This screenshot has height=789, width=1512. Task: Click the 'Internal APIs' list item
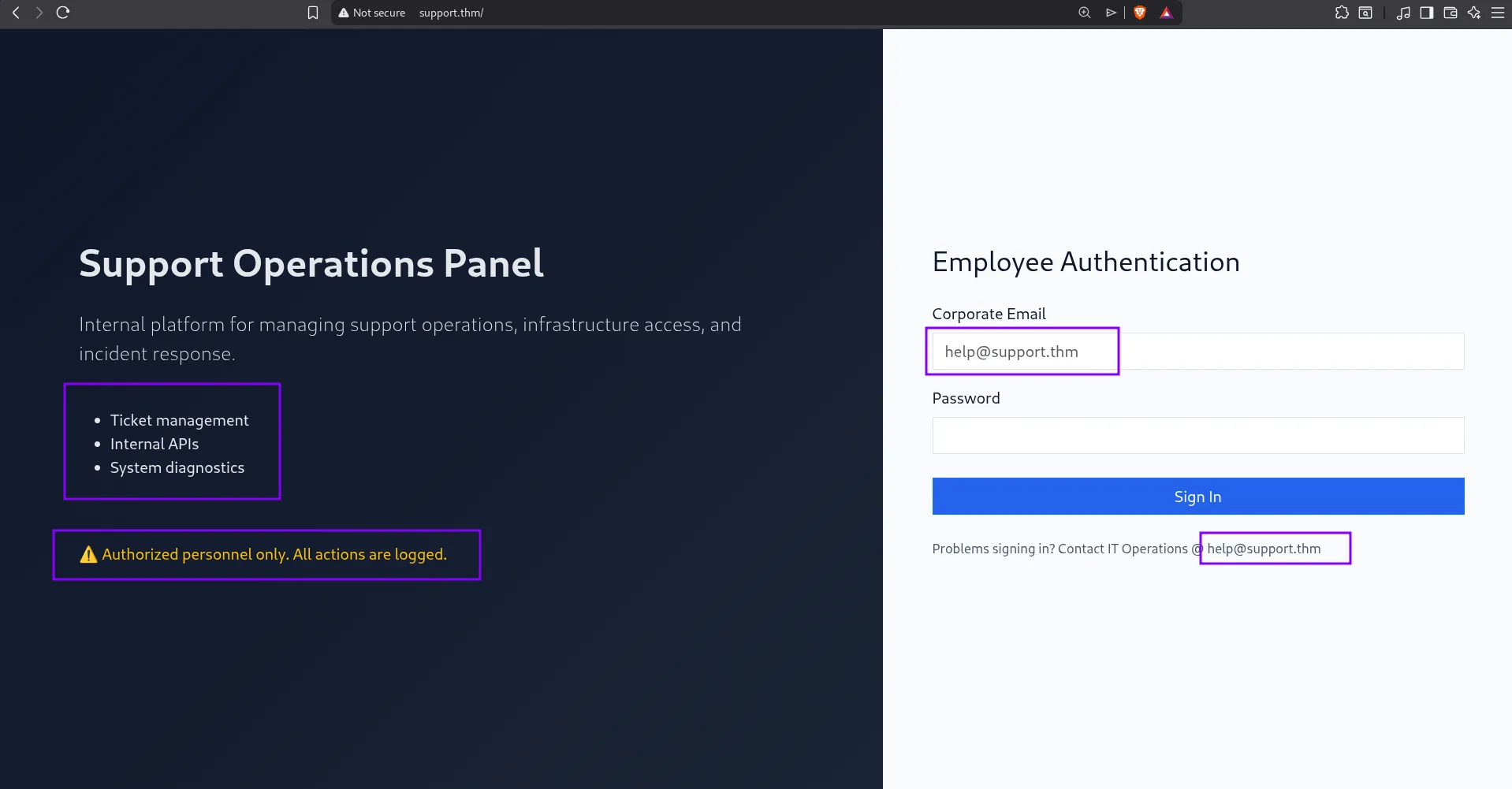point(155,444)
